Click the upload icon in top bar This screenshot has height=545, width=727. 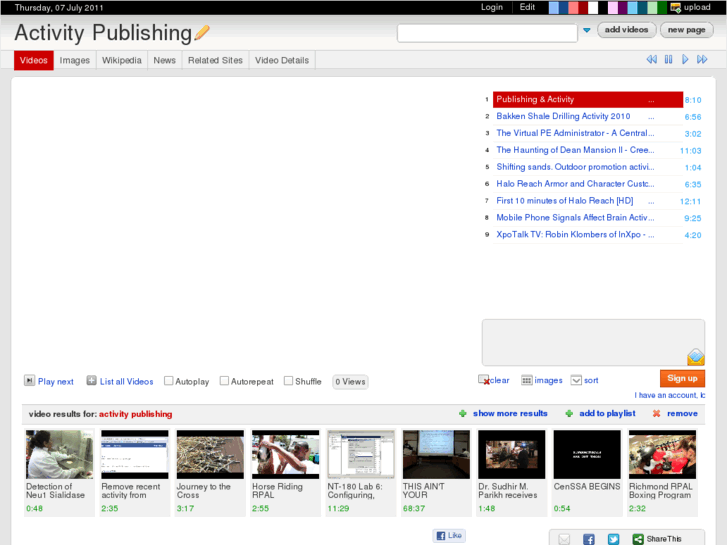[676, 7]
